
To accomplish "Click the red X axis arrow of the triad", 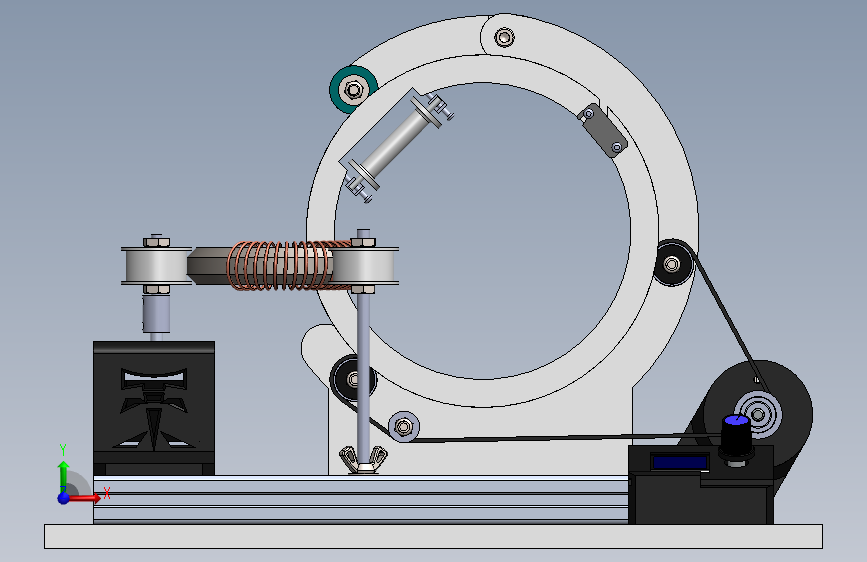I will (x=84, y=498).
